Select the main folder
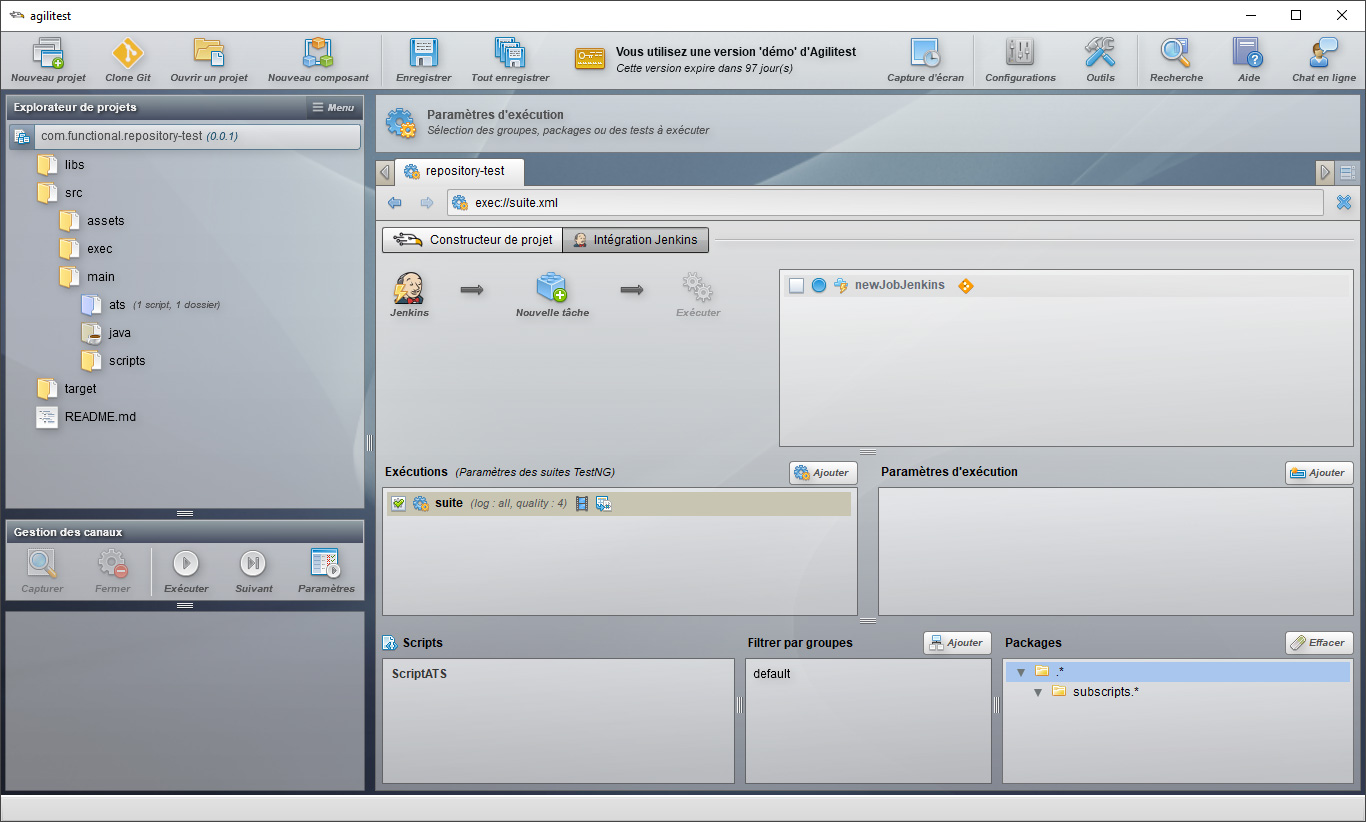 (100, 277)
